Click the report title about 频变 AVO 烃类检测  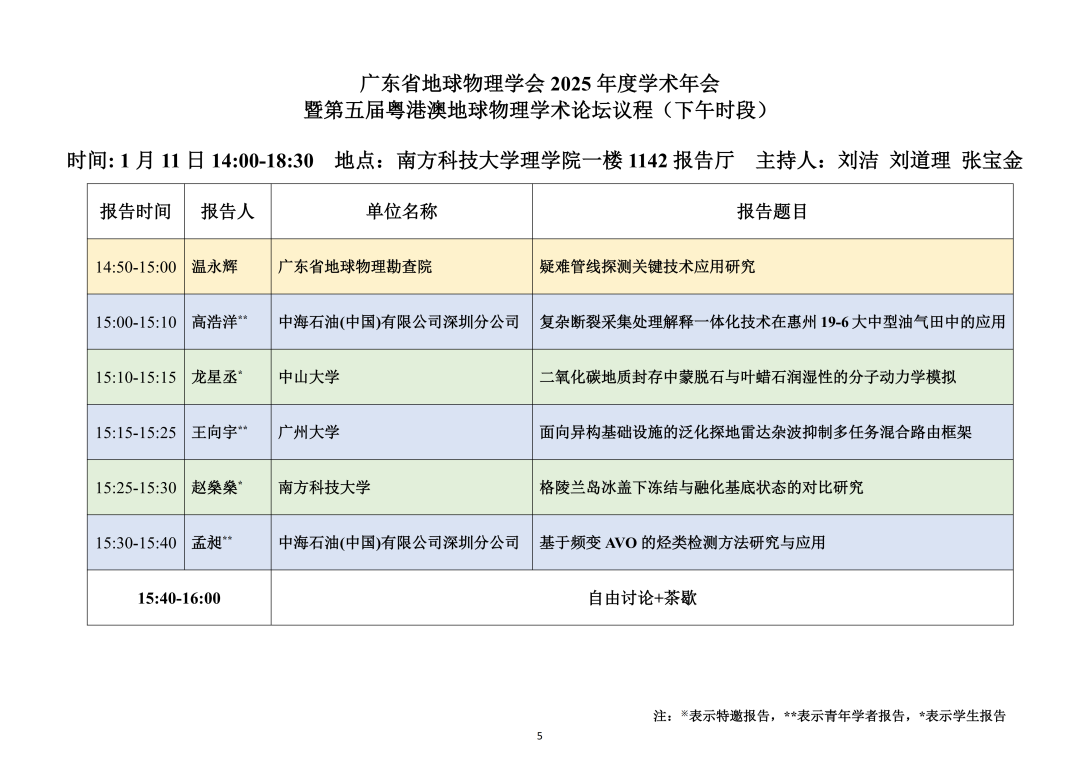(x=682, y=542)
